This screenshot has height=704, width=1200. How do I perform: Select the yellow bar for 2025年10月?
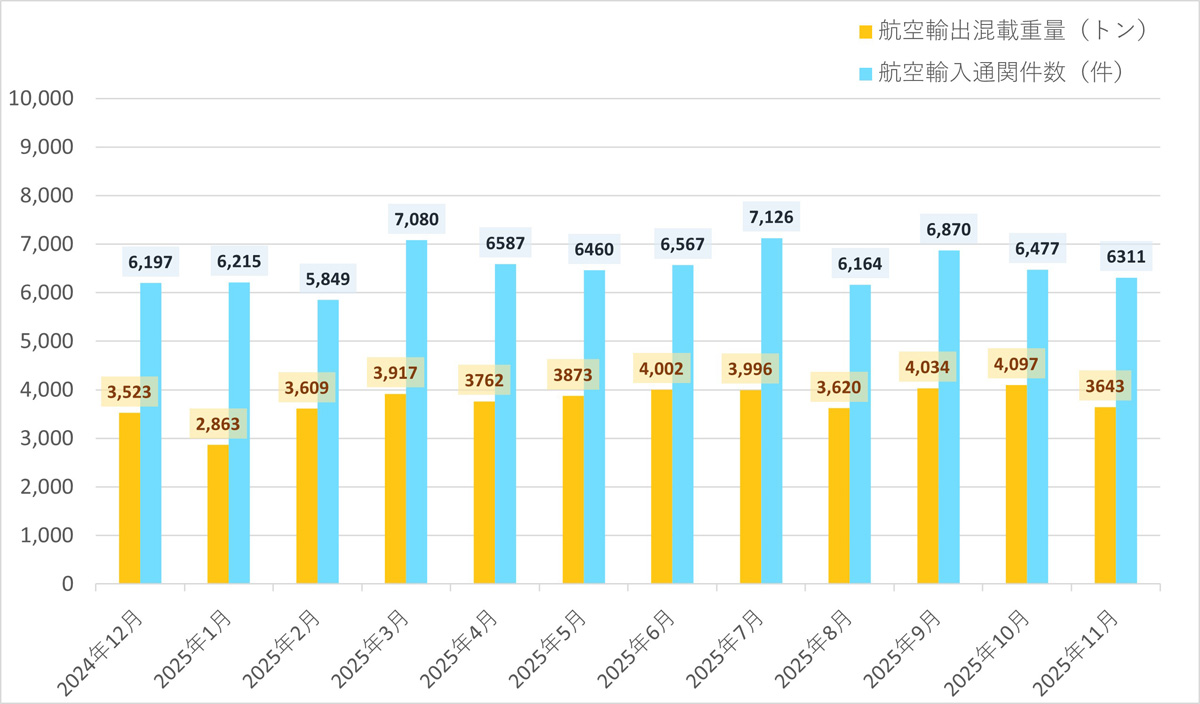click(x=1016, y=484)
